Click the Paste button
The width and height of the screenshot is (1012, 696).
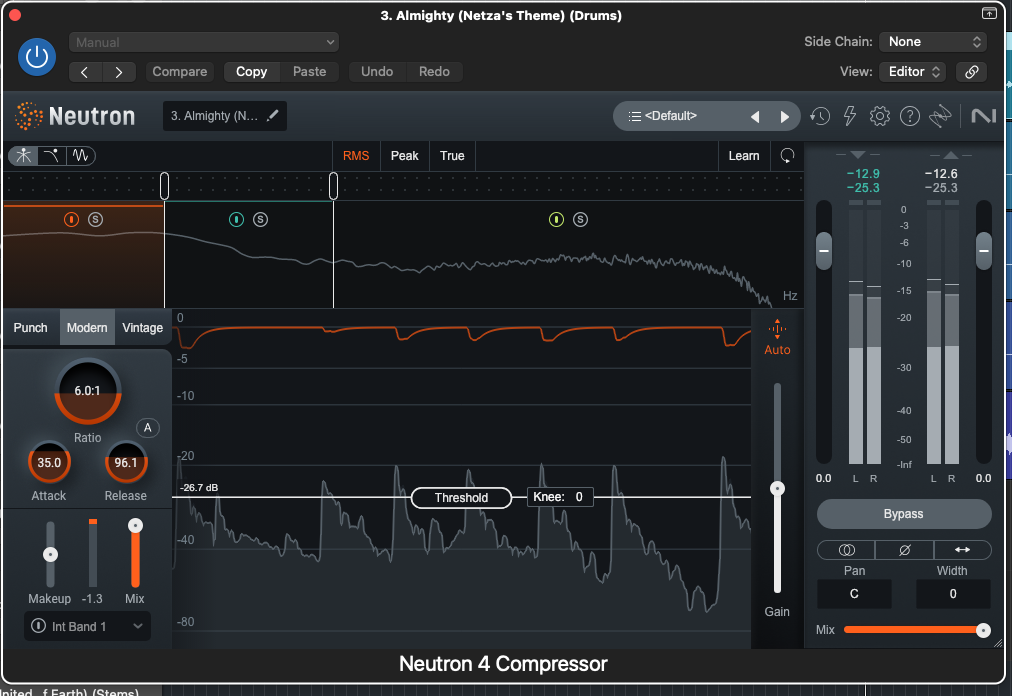(309, 72)
